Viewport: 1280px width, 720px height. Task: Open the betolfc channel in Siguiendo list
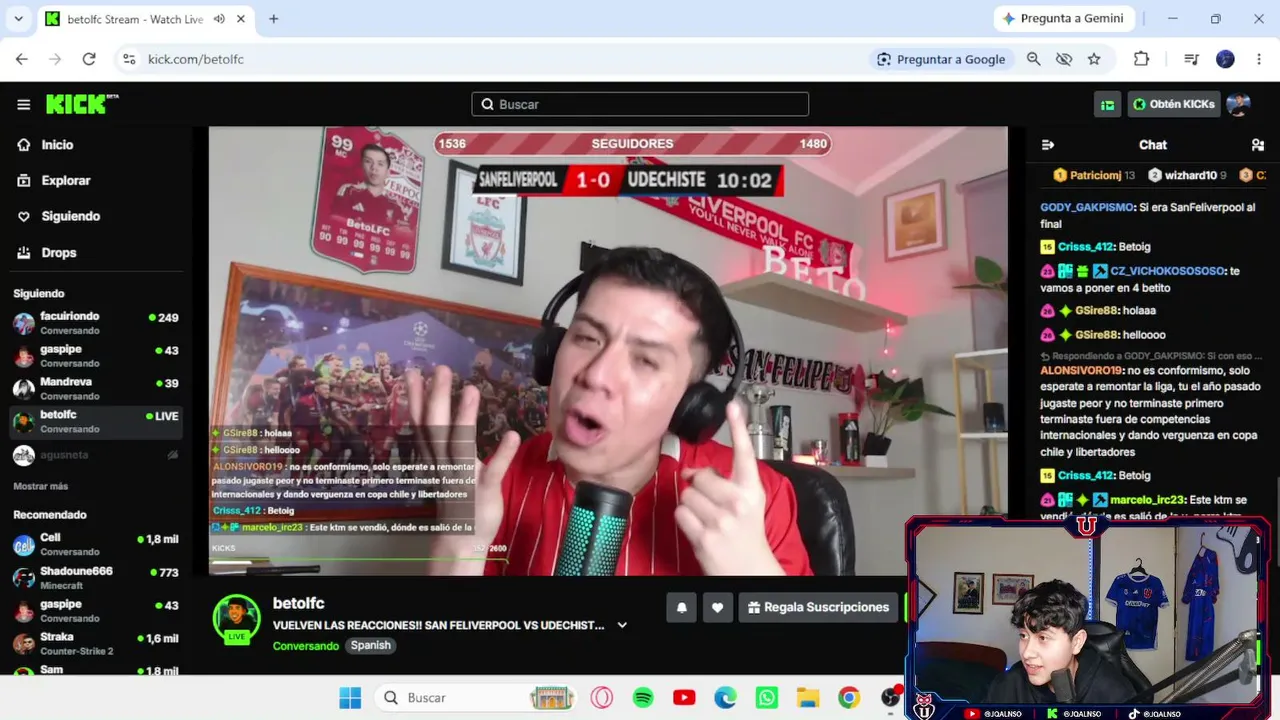click(x=96, y=421)
